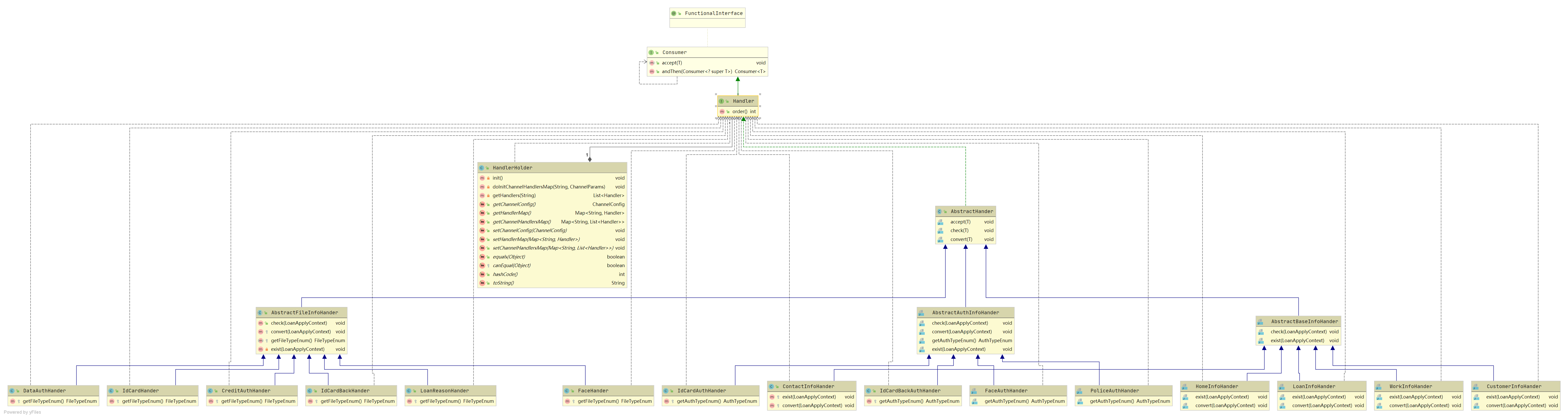Click the interface icon on Handler node
This screenshot has height=418, width=1568.
tap(721, 101)
